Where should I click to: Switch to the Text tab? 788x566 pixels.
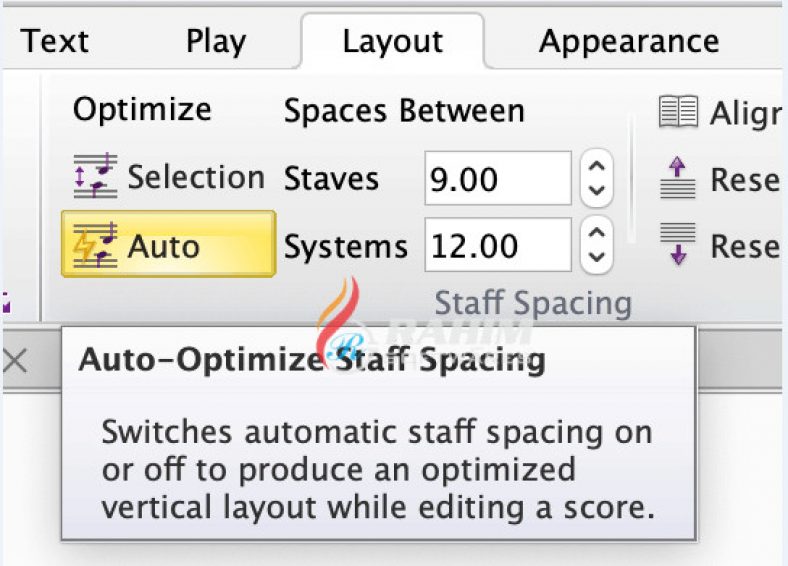tap(55, 41)
